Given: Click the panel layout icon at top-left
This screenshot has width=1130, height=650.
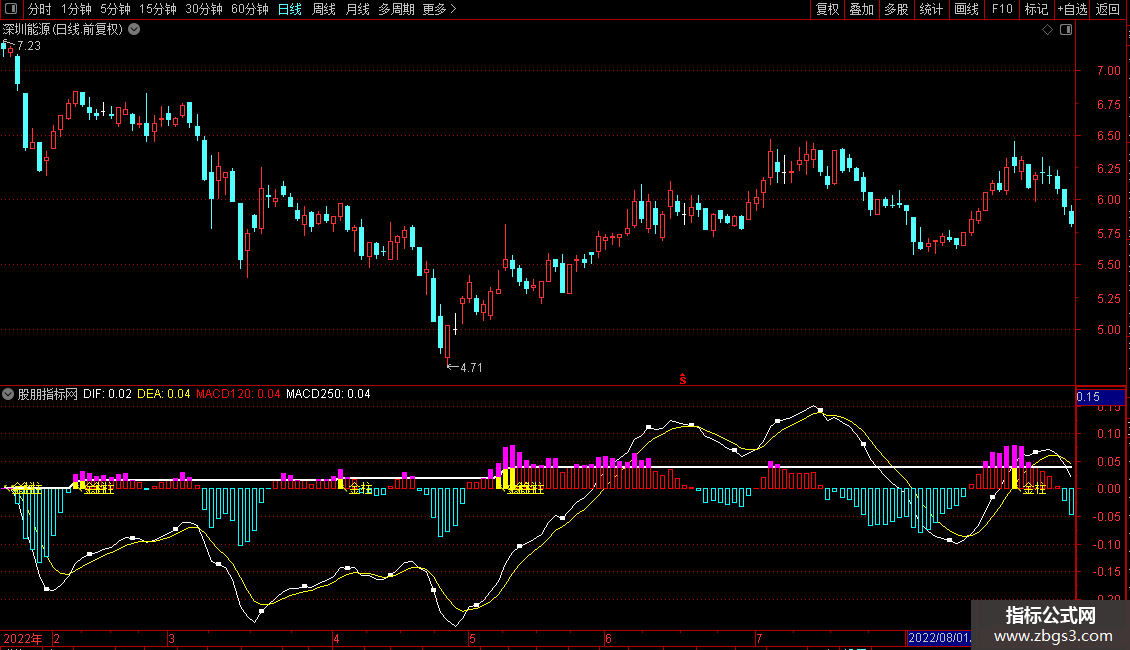Looking at the screenshot, I should (11, 9).
